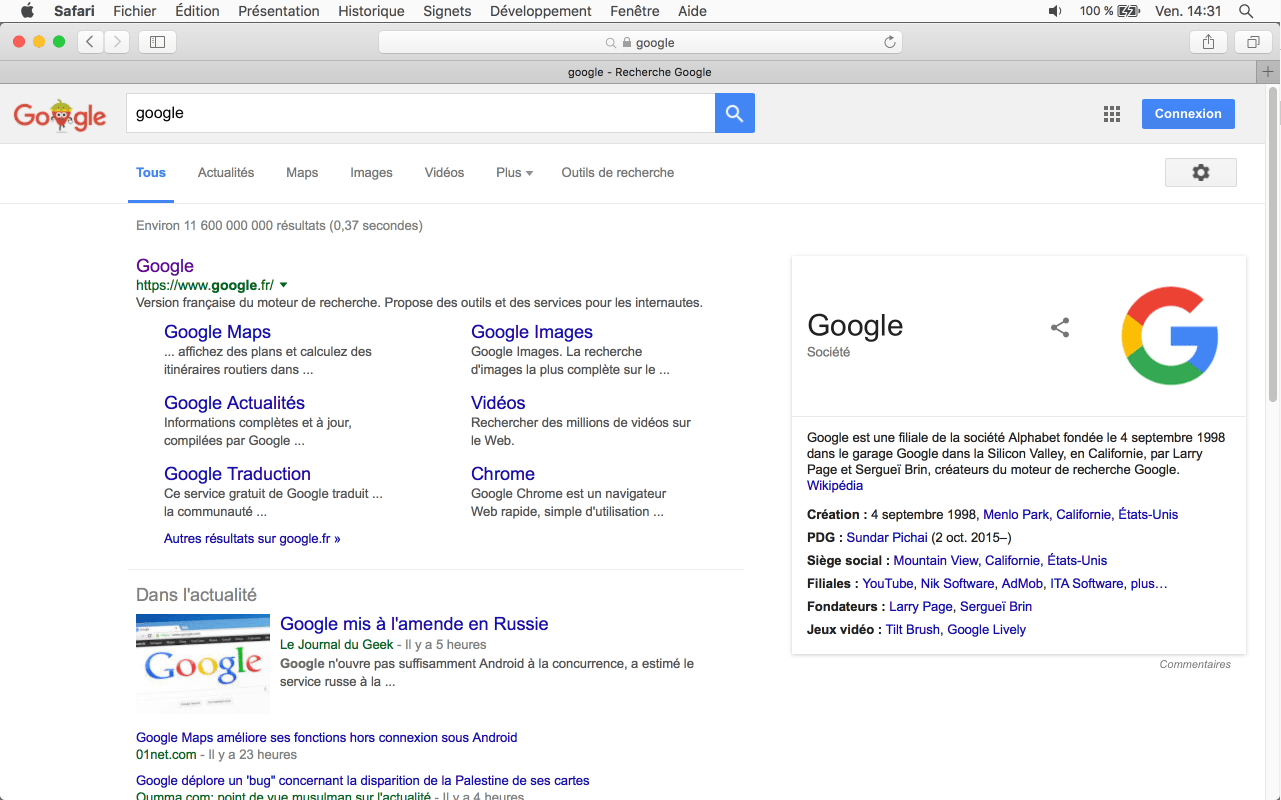Screen dimensions: 1281x800
Task: Open the Développement menu
Action: click(540, 11)
